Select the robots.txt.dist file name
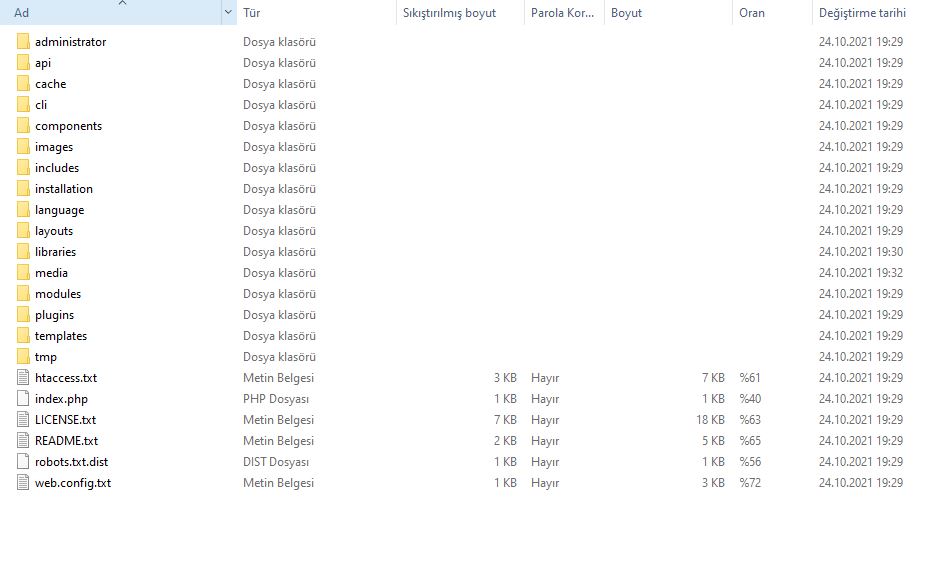The height and width of the screenshot is (565, 945). pyautogui.click(x=72, y=462)
